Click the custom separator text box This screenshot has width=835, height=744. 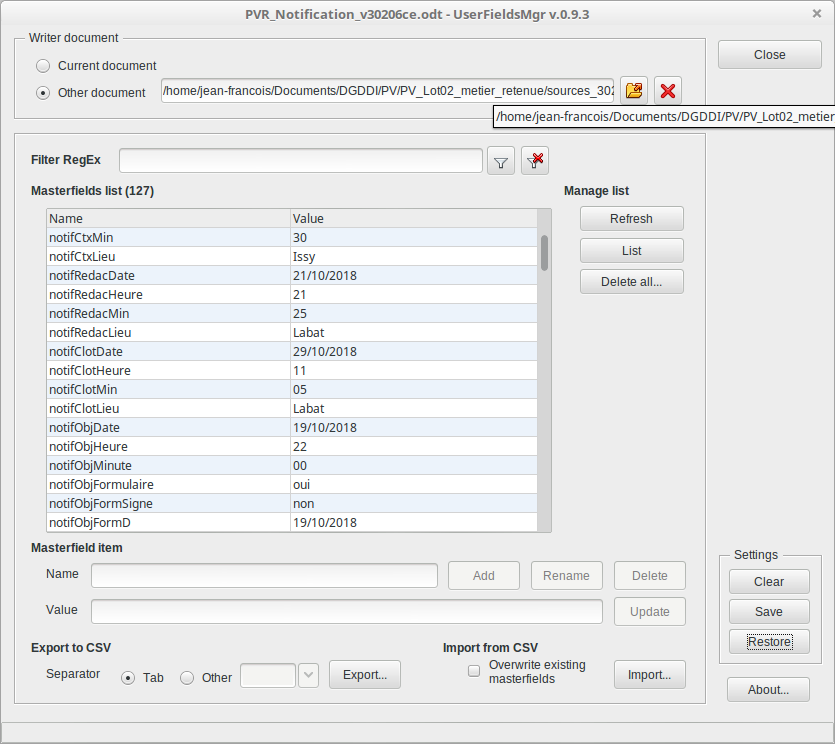pos(268,675)
